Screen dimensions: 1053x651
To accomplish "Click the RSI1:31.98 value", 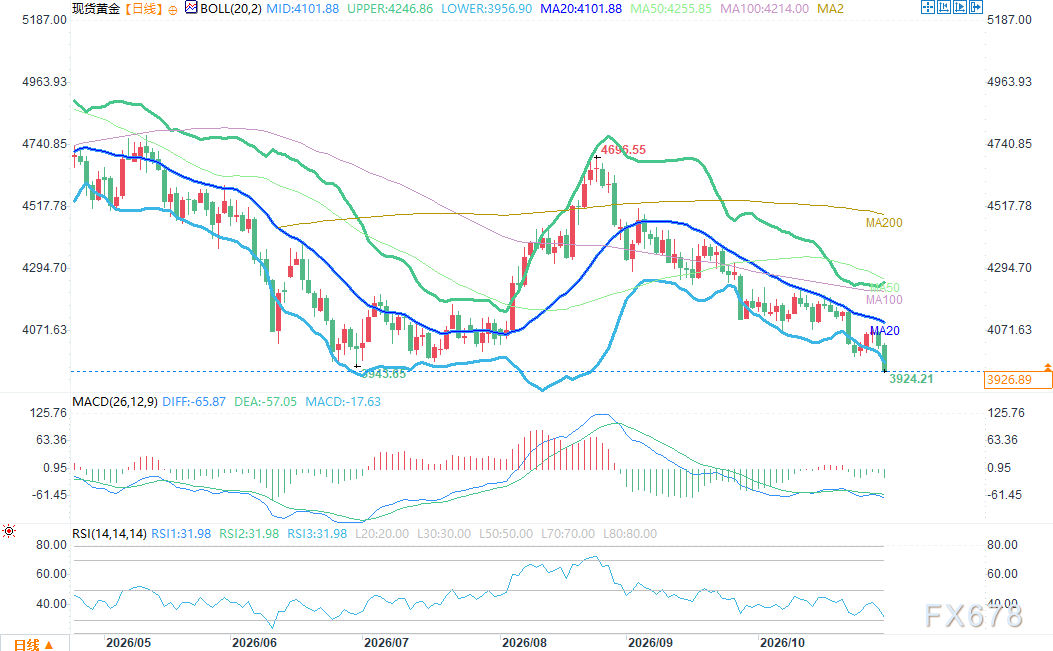I will pyautogui.click(x=181, y=533).
